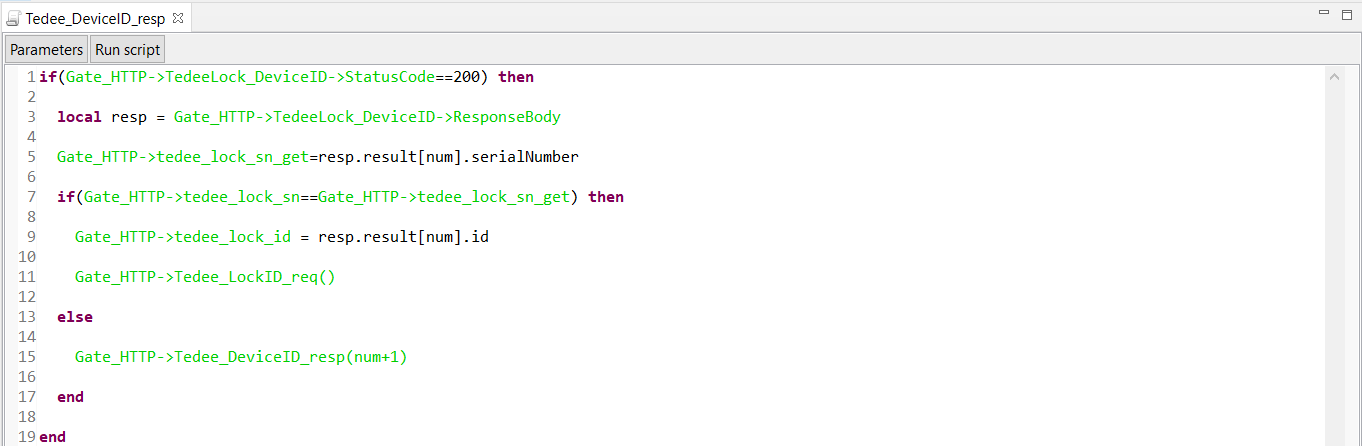Click serialNumber on line 5

tap(525, 157)
